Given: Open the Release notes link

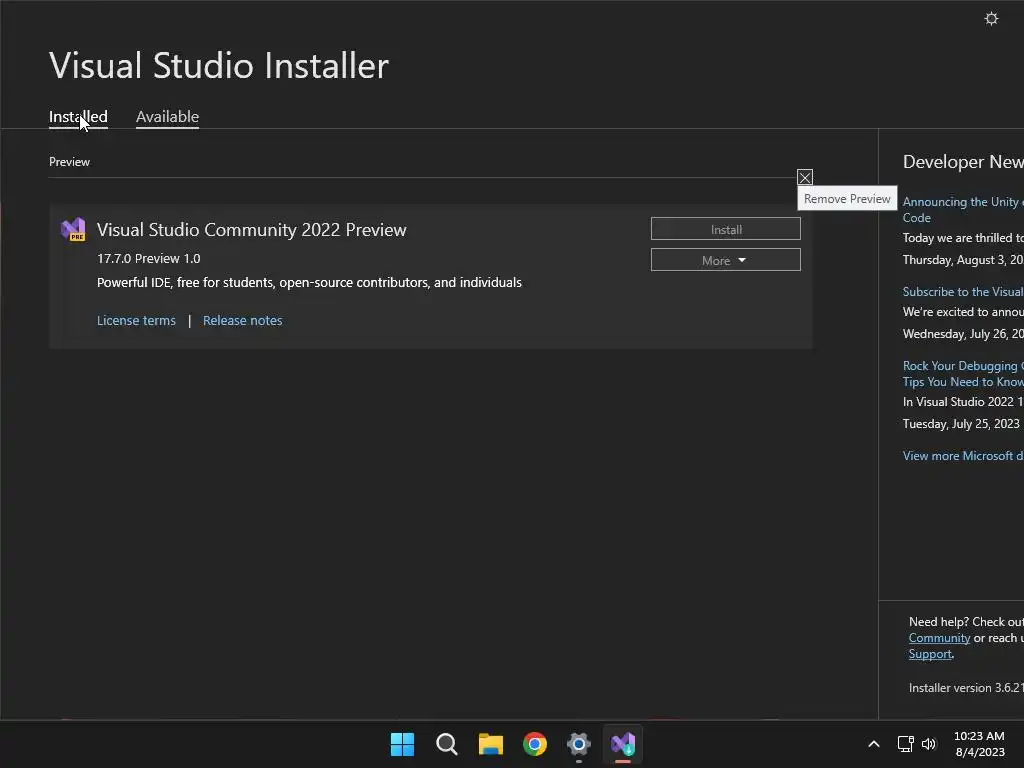Looking at the screenshot, I should [242, 321].
